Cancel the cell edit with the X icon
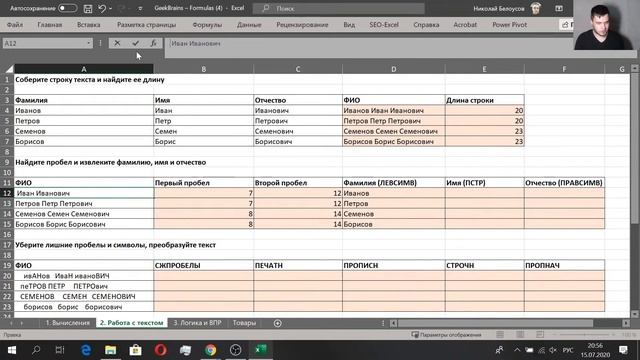 tap(117, 43)
